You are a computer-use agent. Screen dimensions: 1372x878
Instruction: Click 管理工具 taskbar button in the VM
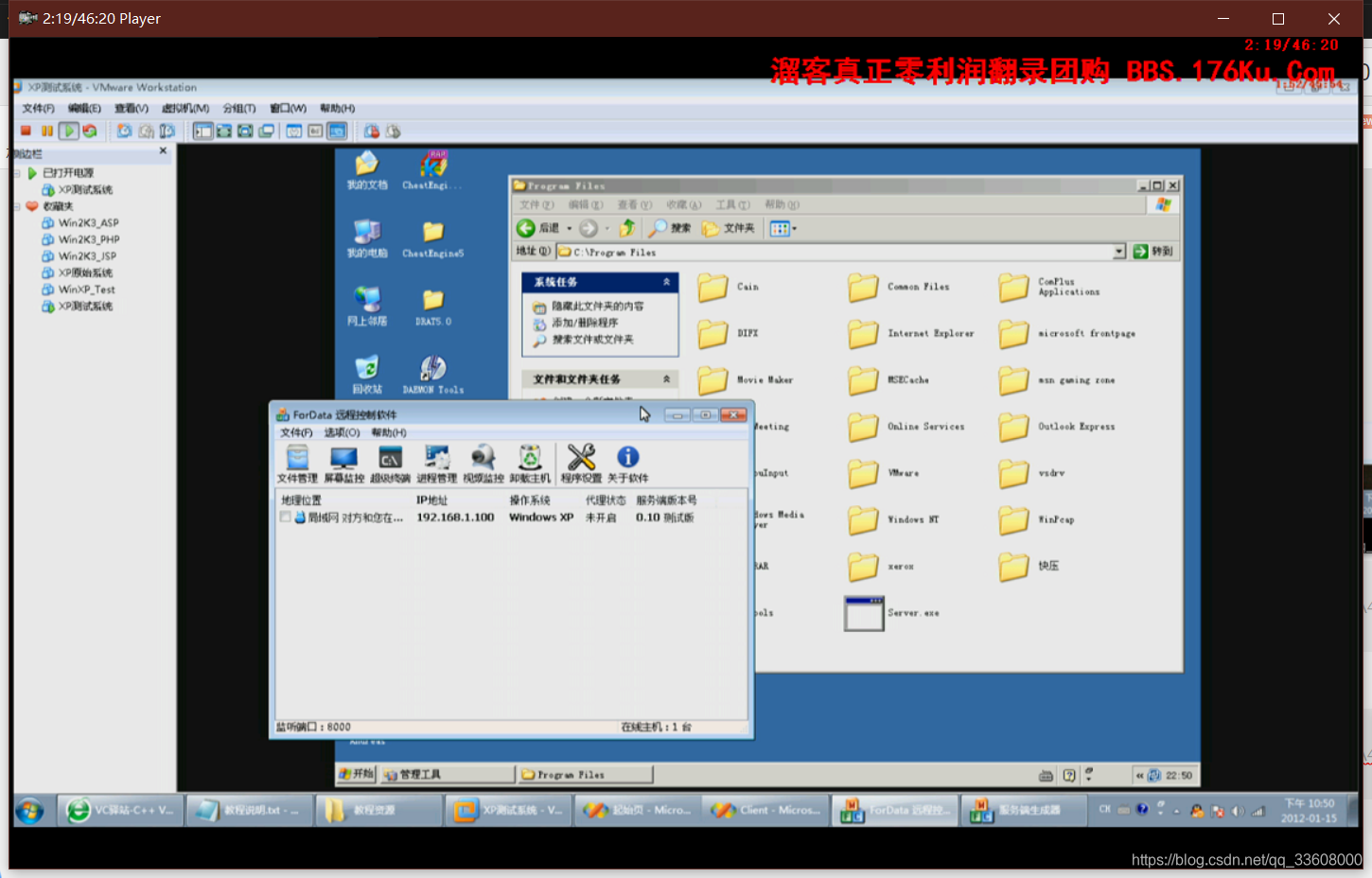pos(447,775)
